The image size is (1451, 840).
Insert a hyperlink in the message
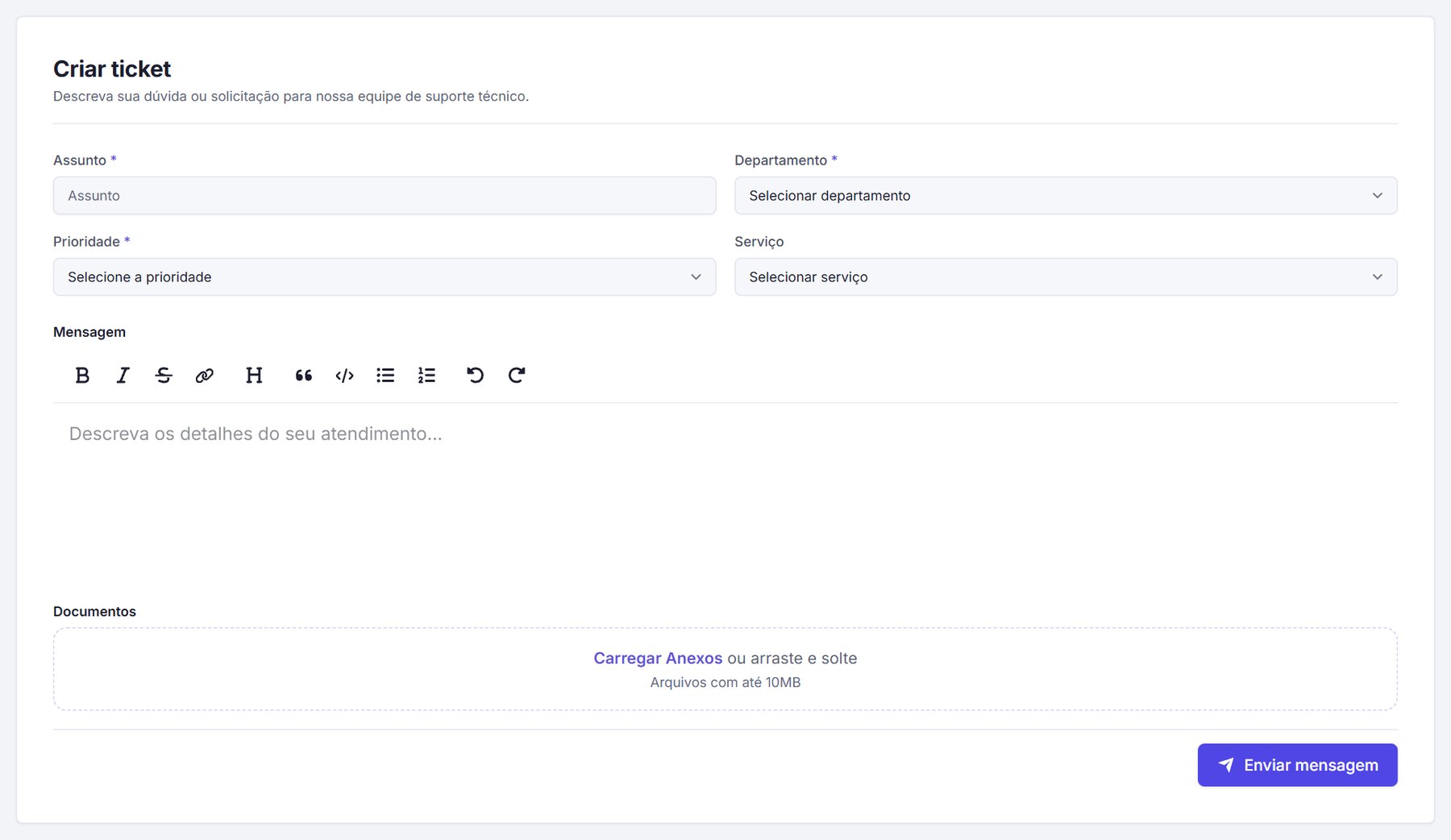pyautogui.click(x=205, y=375)
